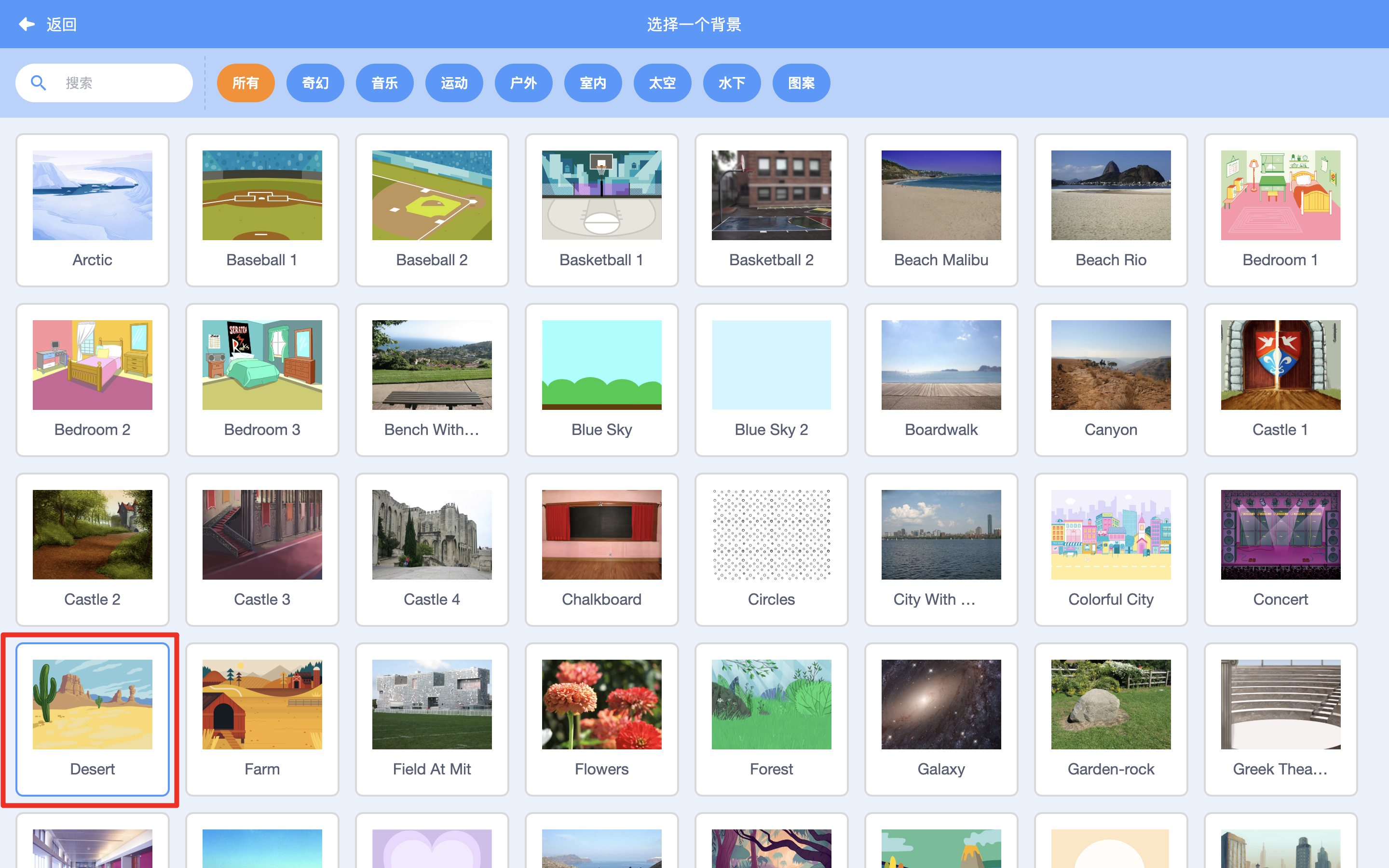
Task: Select the Bench With… backdrop
Action: tap(432, 380)
